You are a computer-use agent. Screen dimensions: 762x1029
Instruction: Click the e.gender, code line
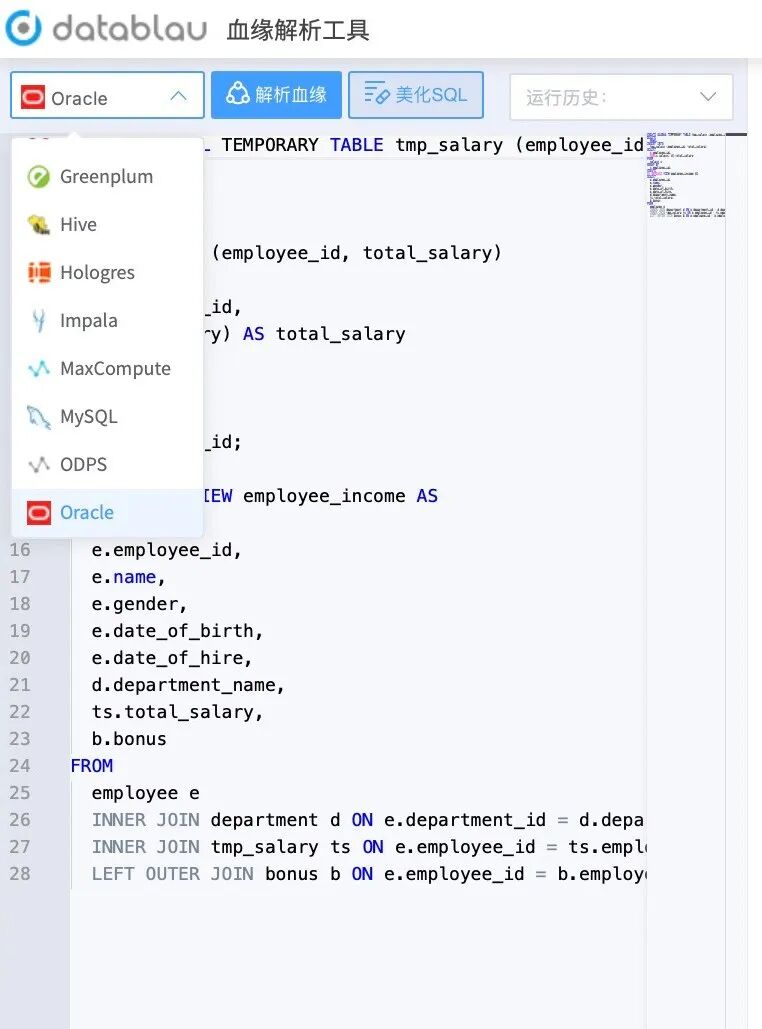pos(139,604)
